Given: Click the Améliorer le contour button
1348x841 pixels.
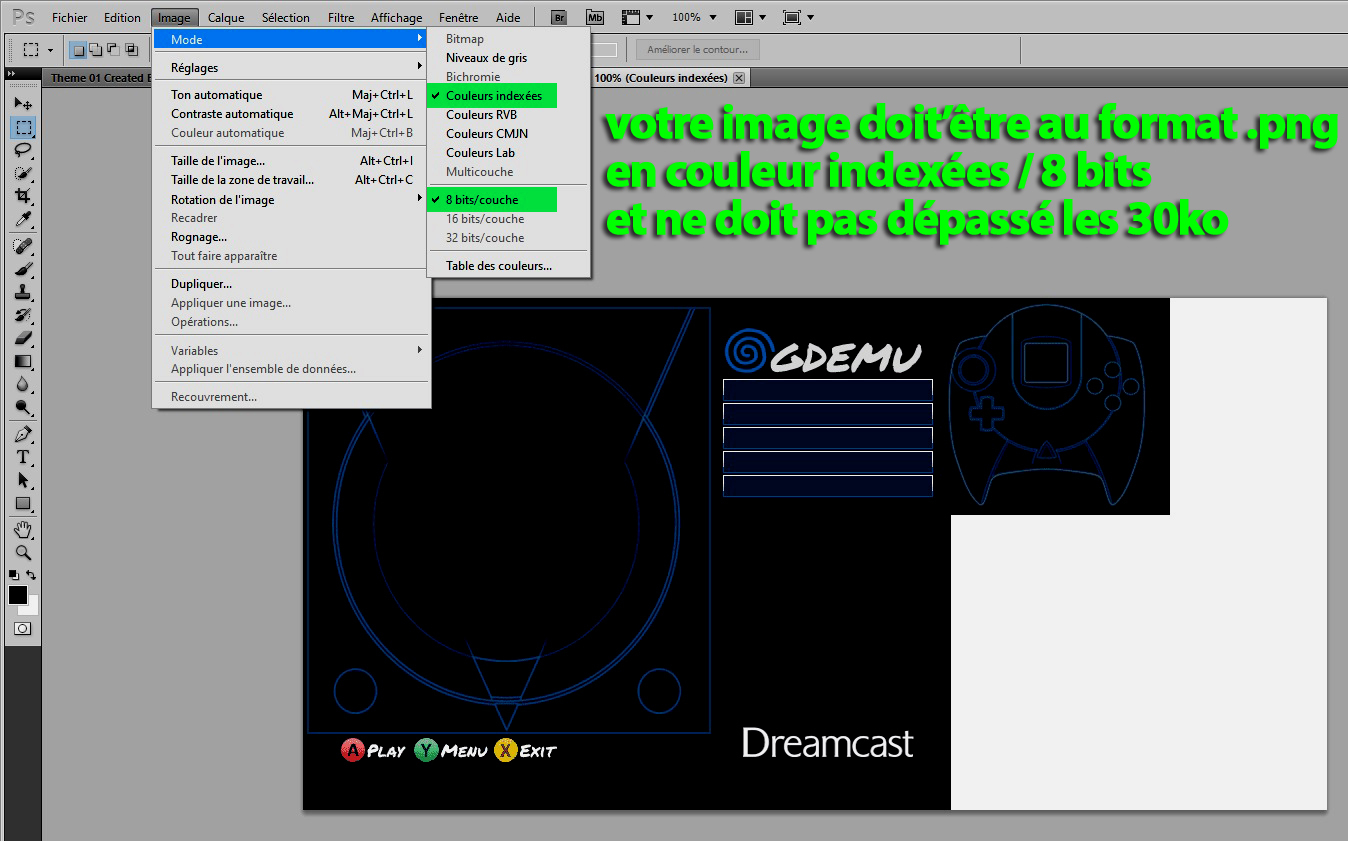Looking at the screenshot, I should (698, 49).
